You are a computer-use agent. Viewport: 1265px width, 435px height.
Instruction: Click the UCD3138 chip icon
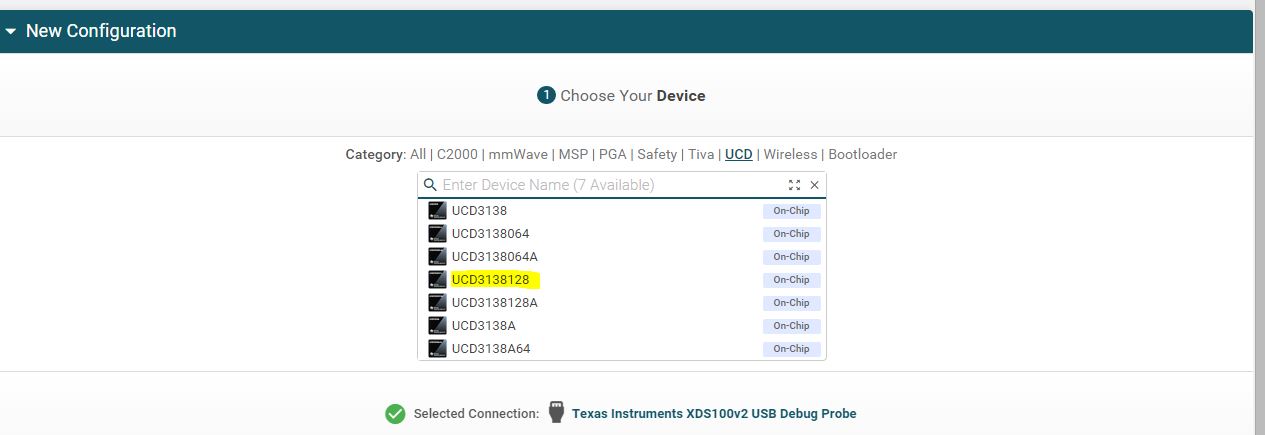[x=436, y=211]
